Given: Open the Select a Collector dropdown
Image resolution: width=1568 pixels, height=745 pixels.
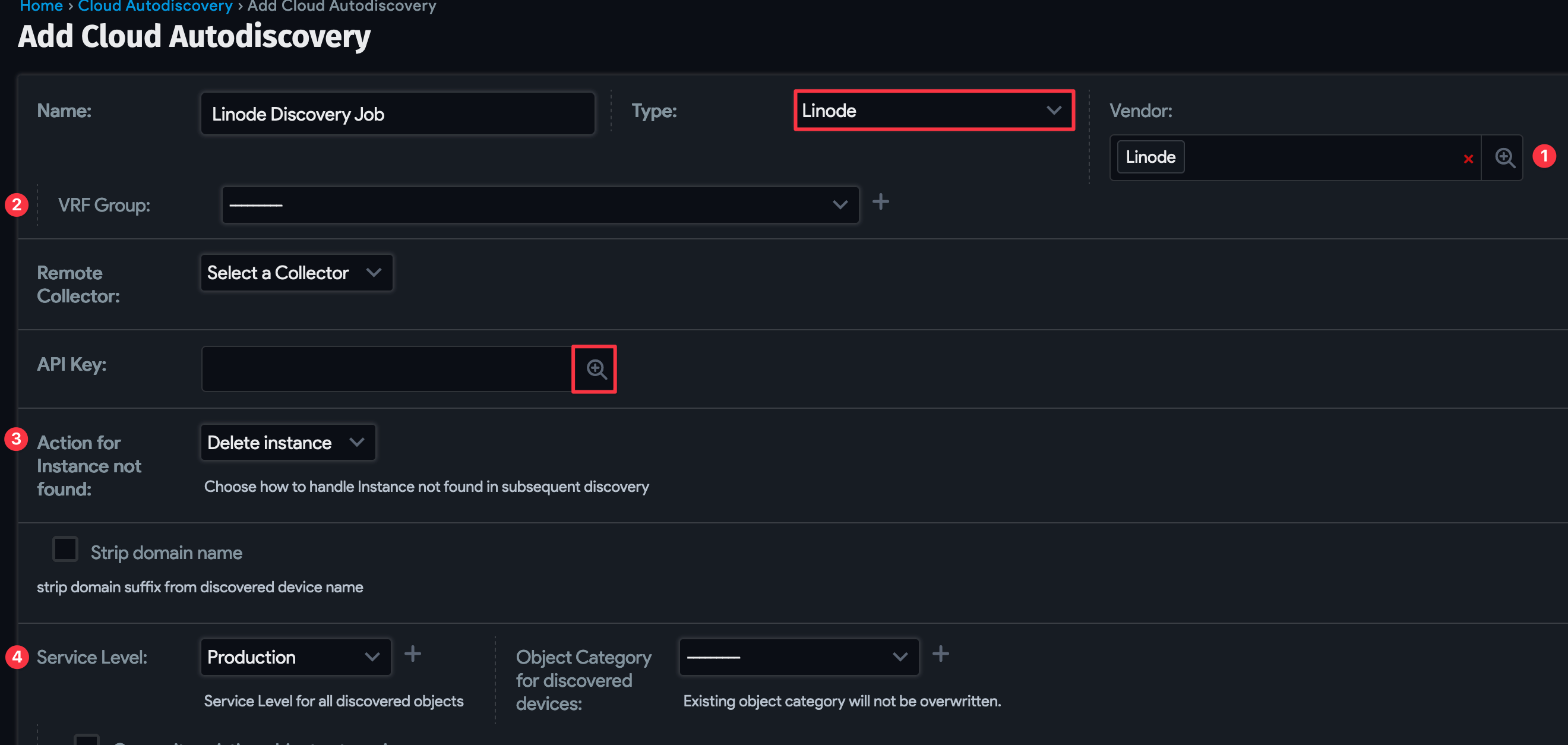Looking at the screenshot, I should (x=296, y=273).
